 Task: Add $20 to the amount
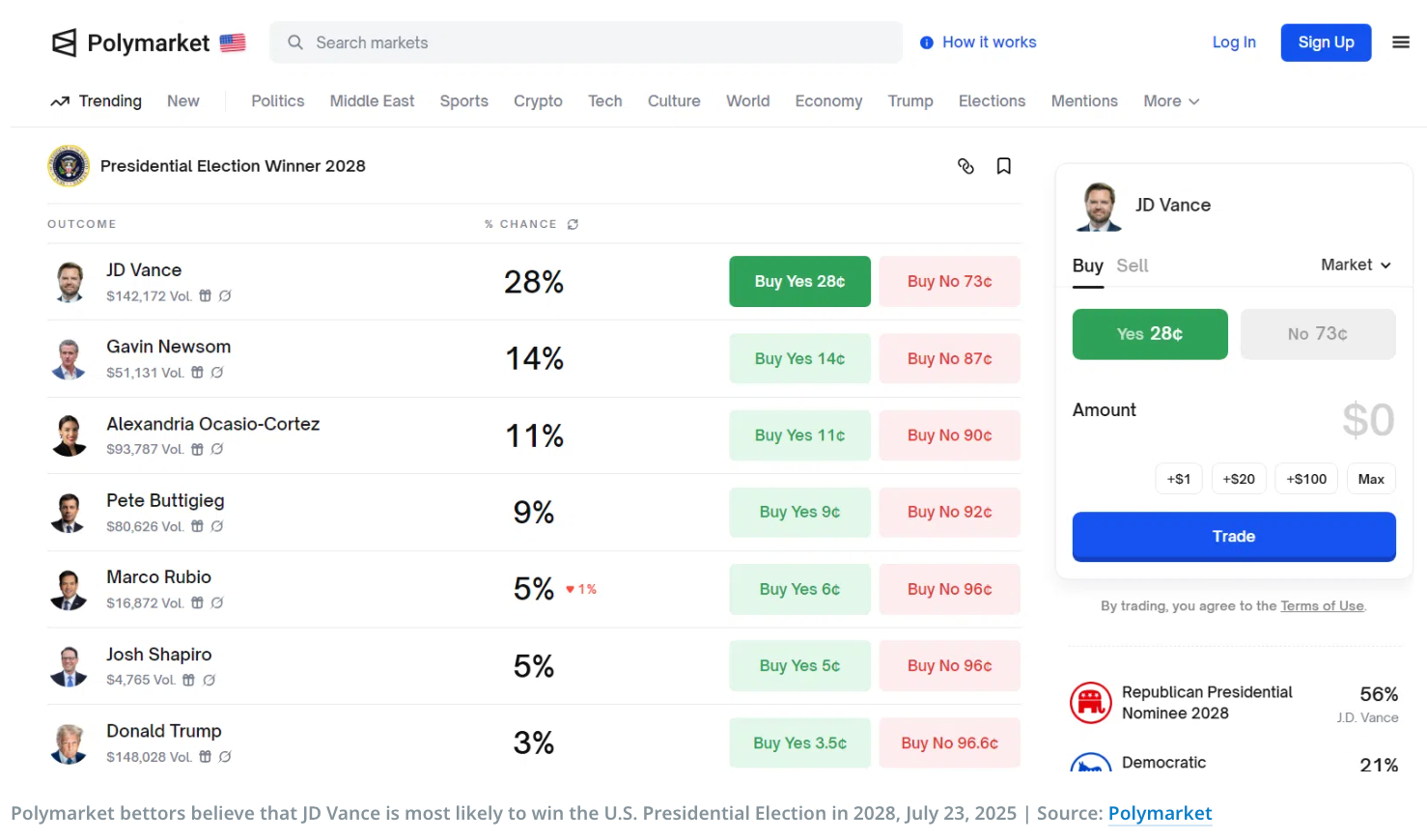coord(1238,479)
